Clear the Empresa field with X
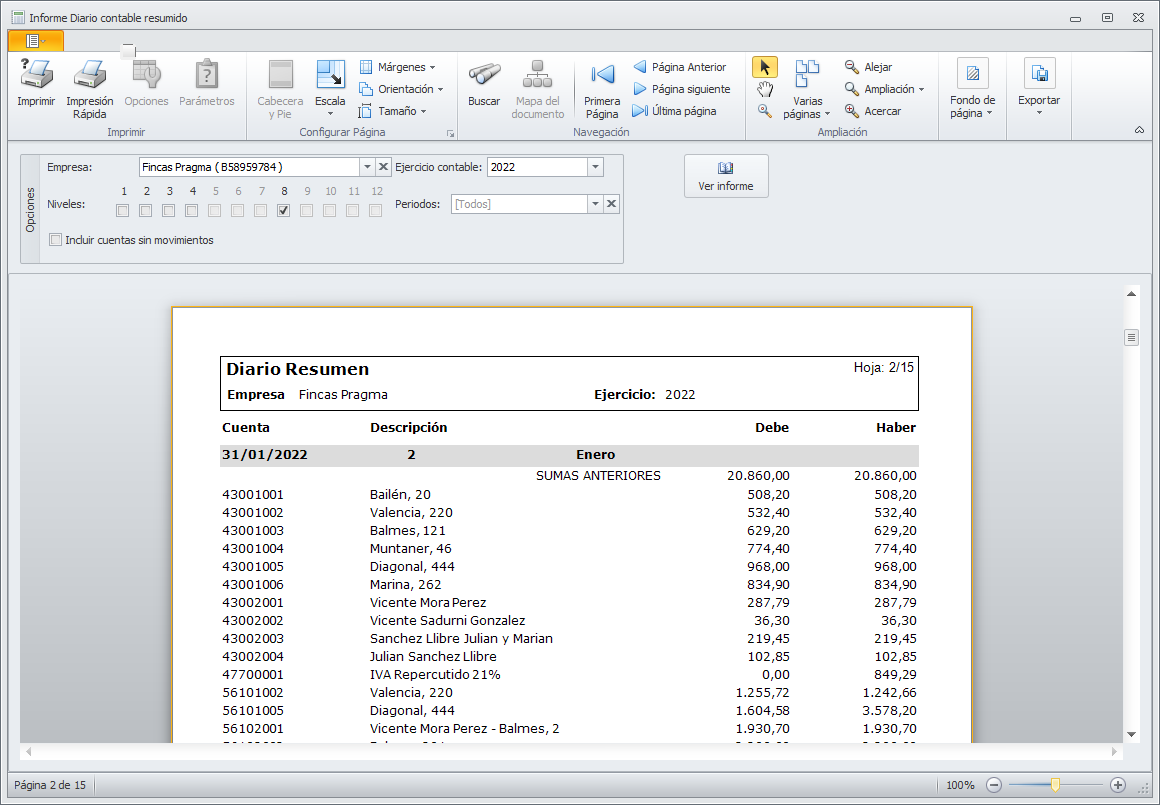Image resolution: width=1160 pixels, height=805 pixels. click(x=383, y=167)
